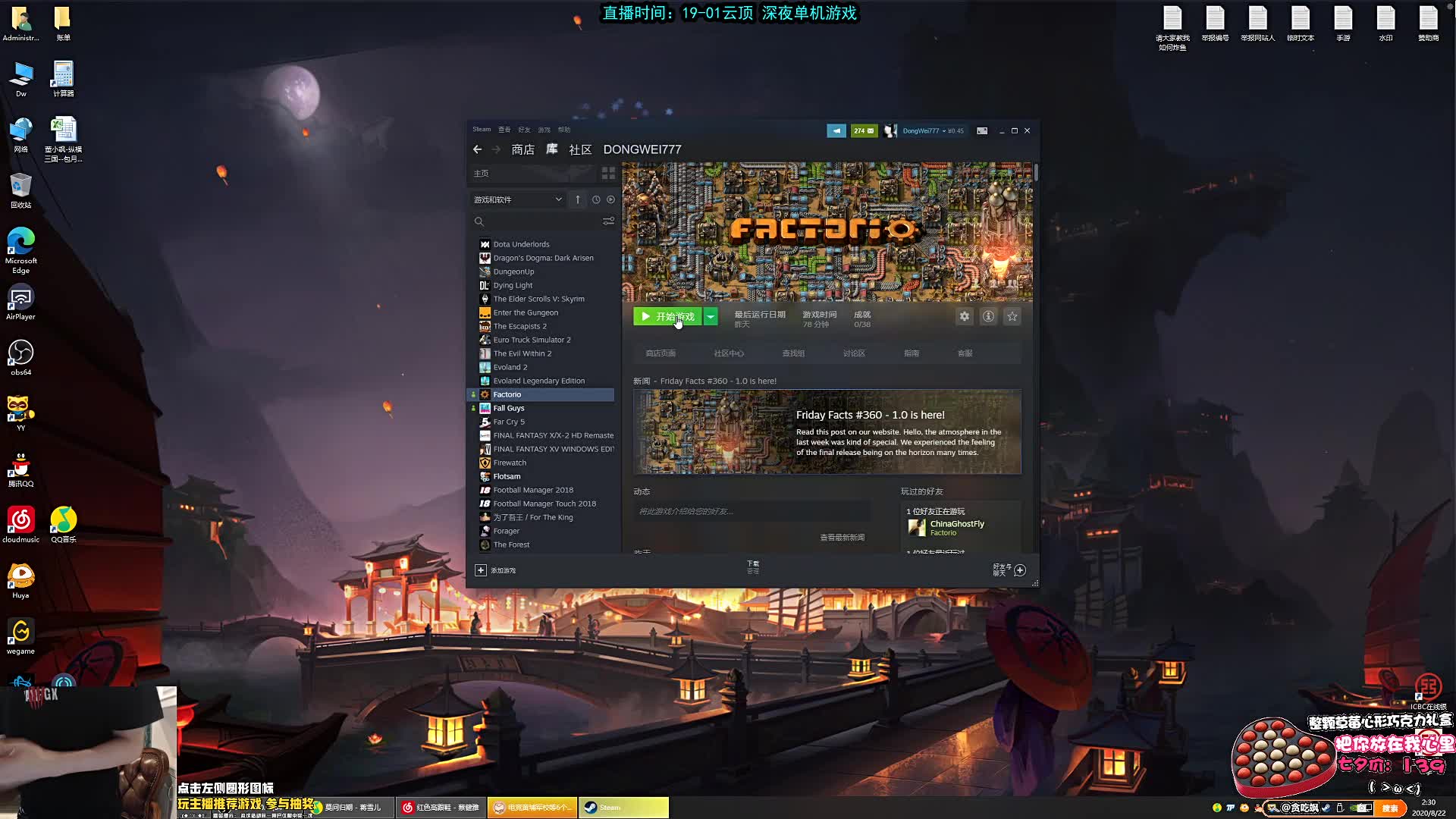Open the dropdown arrow beside the play button
1456x819 pixels.
pyautogui.click(x=711, y=316)
